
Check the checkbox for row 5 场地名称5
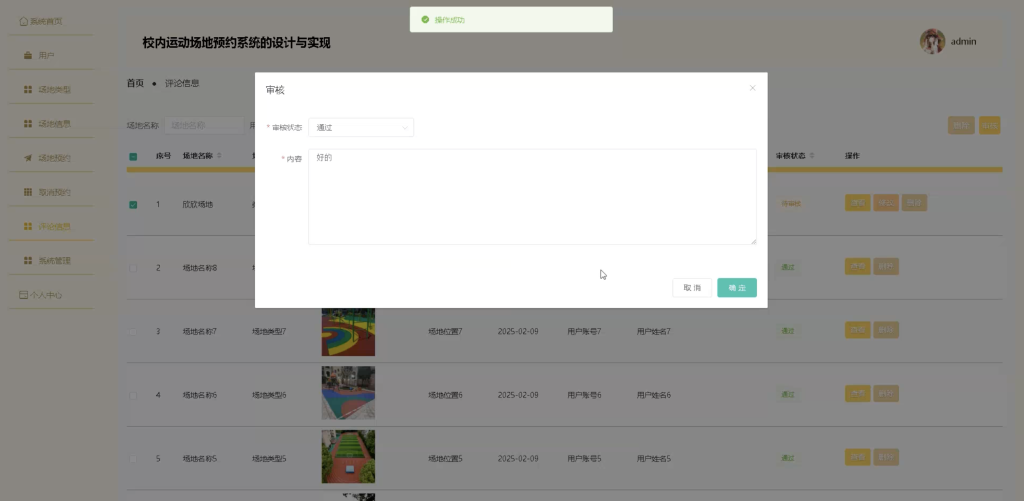(x=133, y=459)
